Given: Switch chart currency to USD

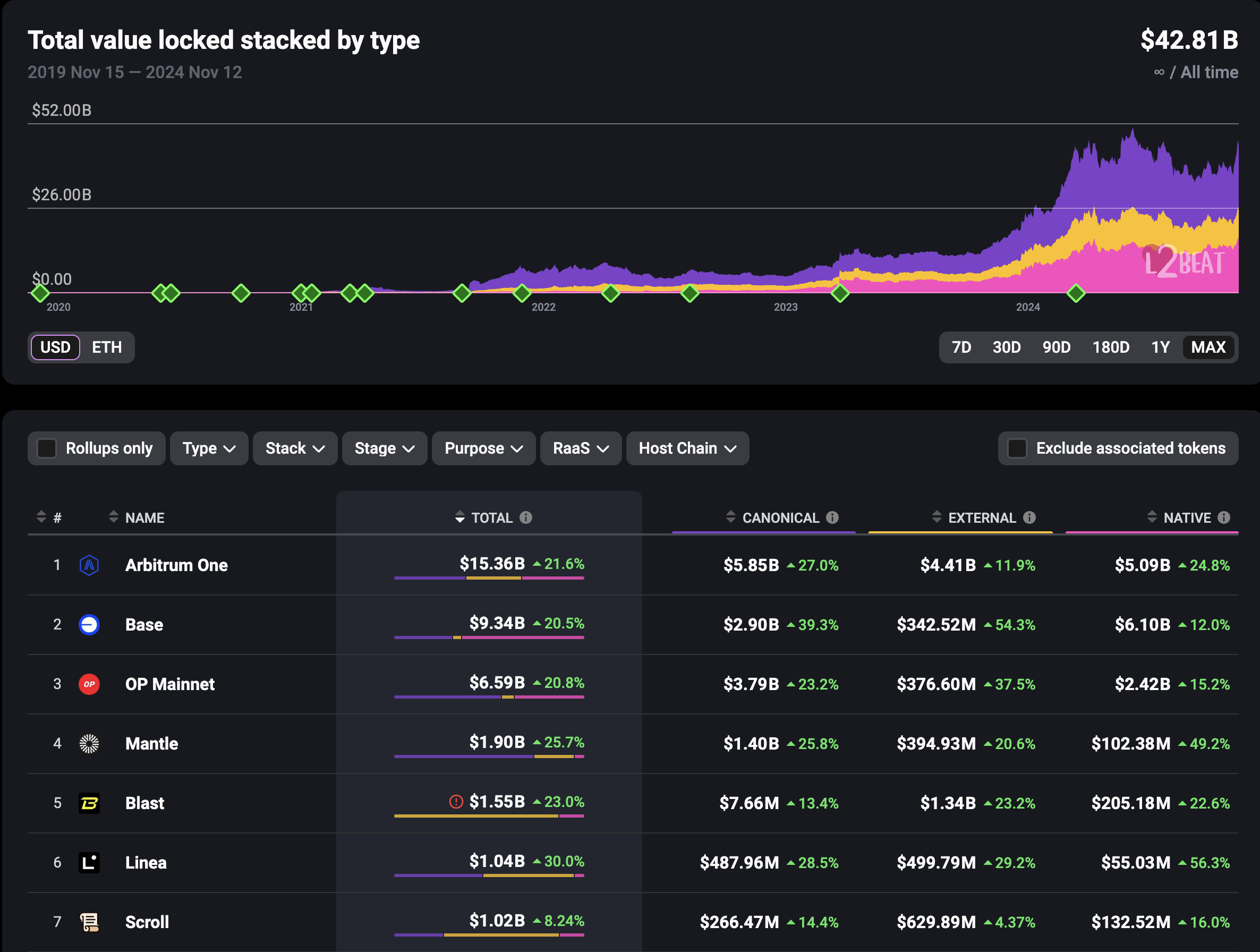Looking at the screenshot, I should 55,347.
